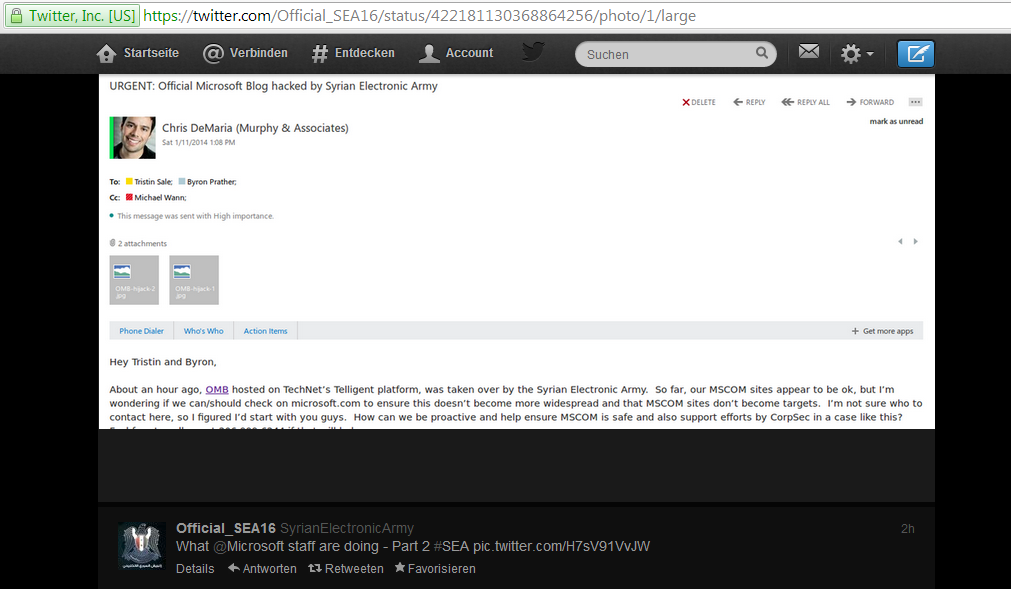Screen dimensions: 1011x589
Task: Click the Twitter bird logo
Action: (533, 52)
